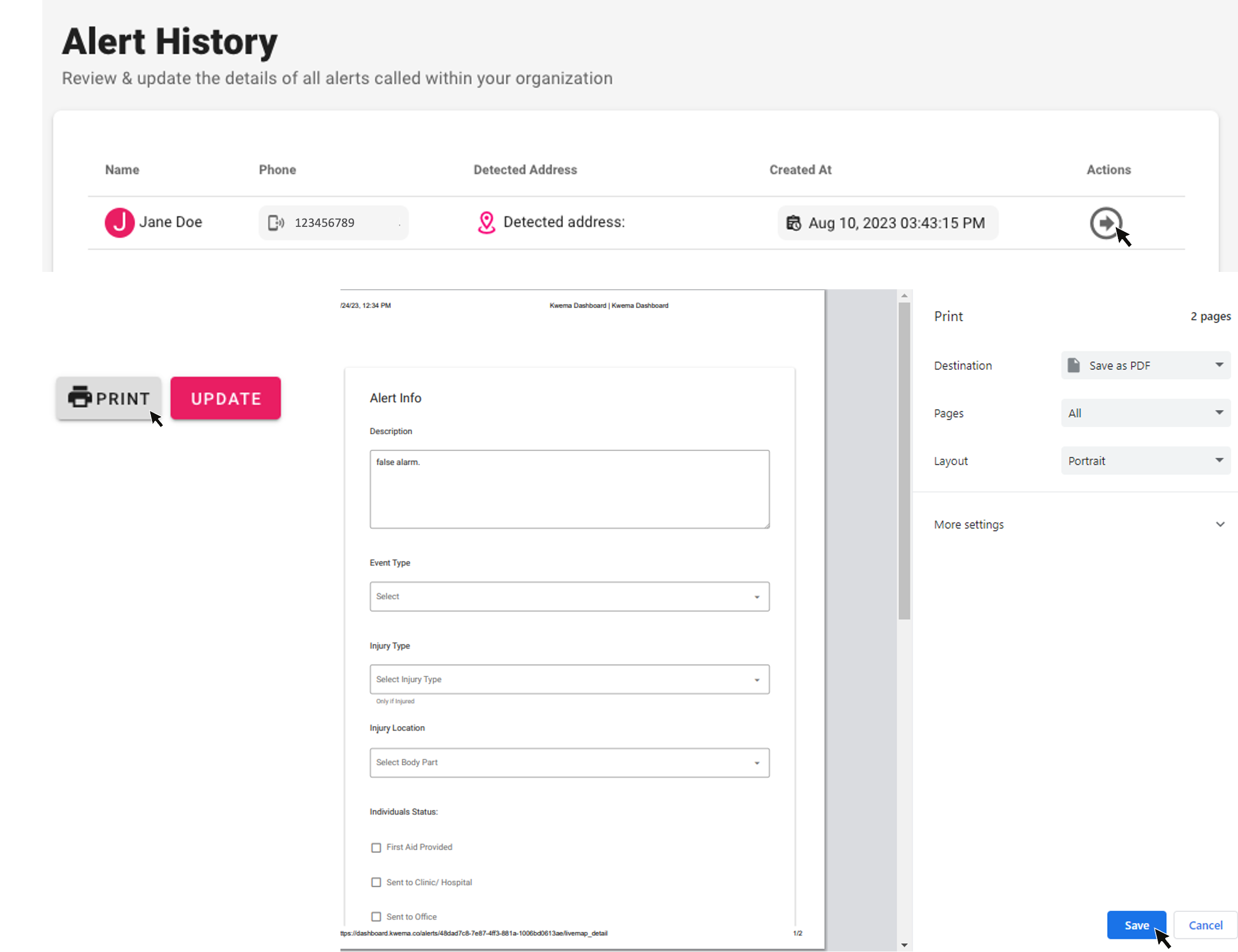Click Jane Doe's pink J avatar

(x=119, y=223)
